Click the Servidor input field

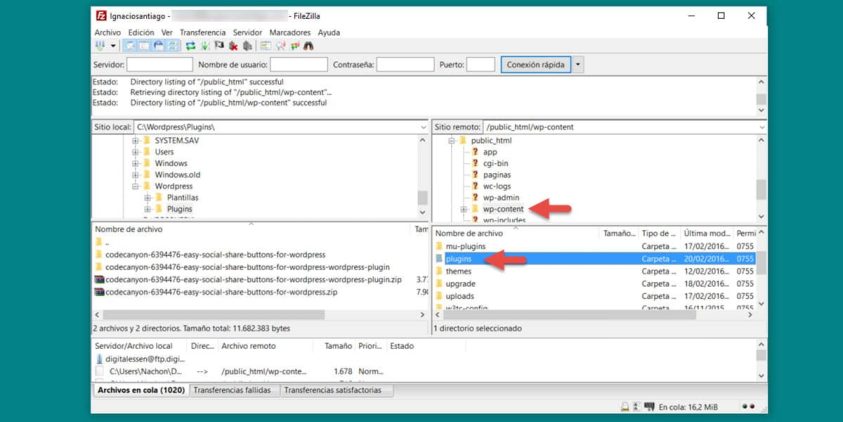160,65
